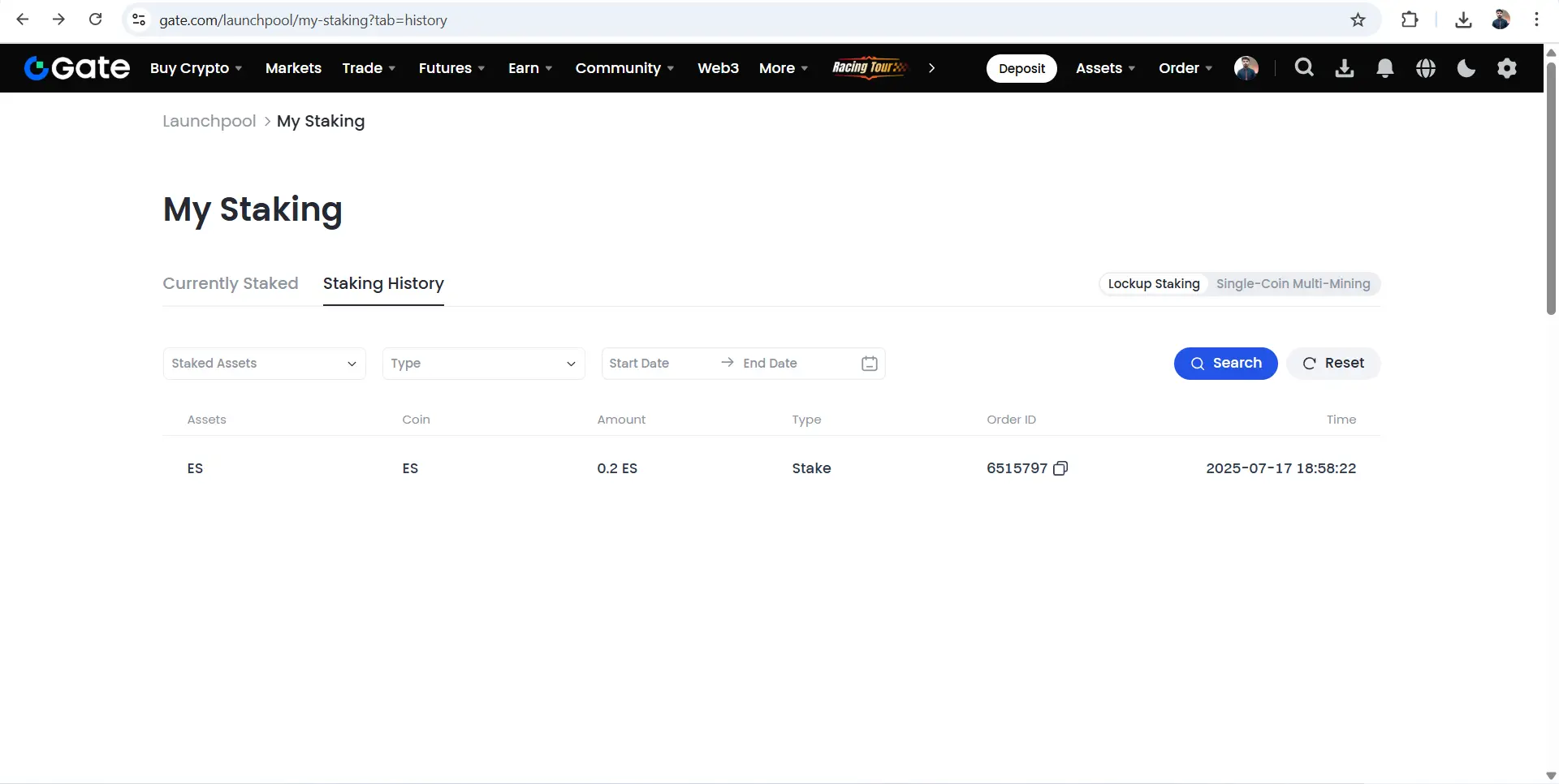Screen dimensions: 1559x784
Task: Click the 0.2 ES amount cell
Action: click(617, 468)
